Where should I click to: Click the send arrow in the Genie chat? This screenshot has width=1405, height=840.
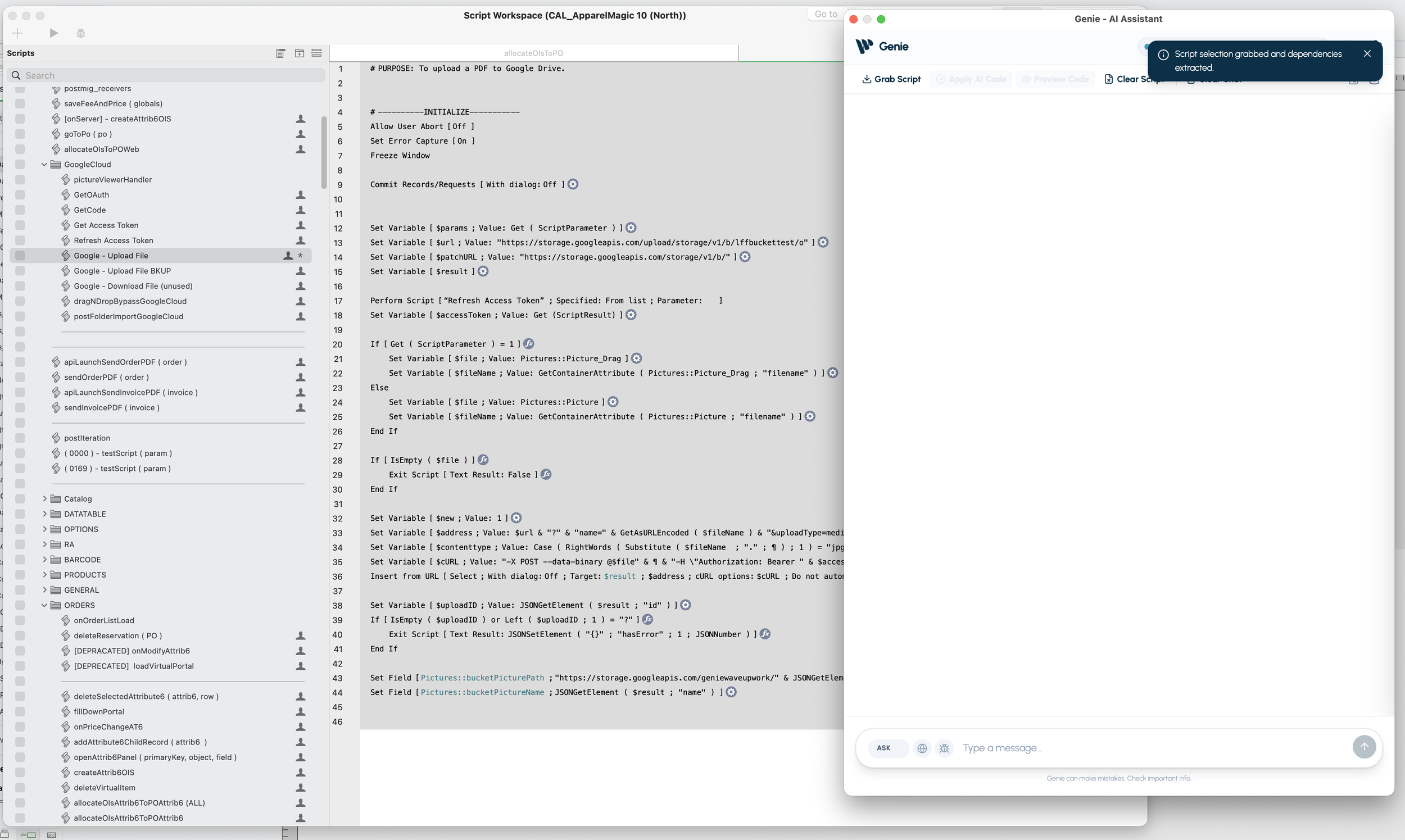(x=1364, y=747)
